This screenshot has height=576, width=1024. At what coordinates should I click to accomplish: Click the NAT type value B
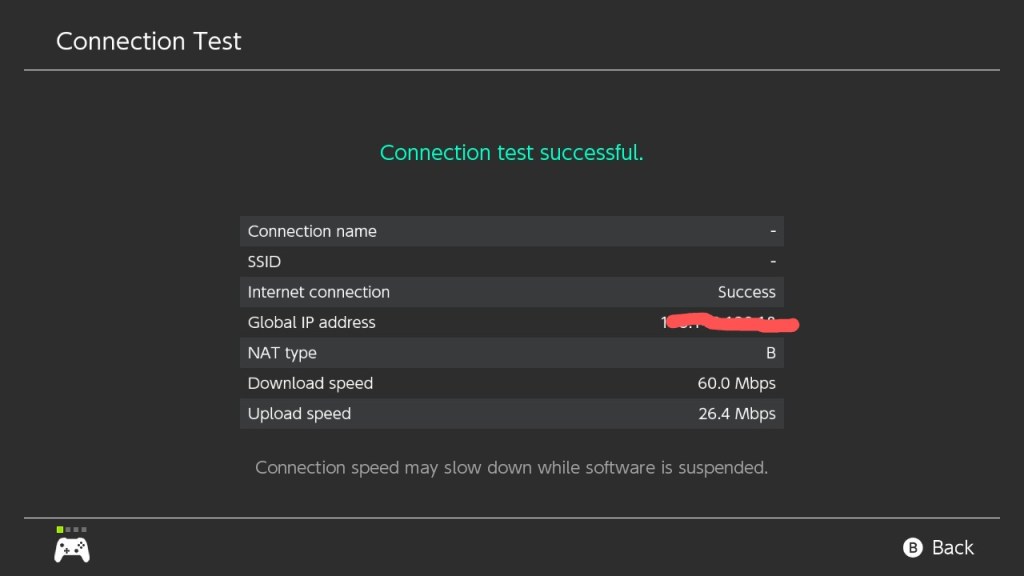click(770, 353)
